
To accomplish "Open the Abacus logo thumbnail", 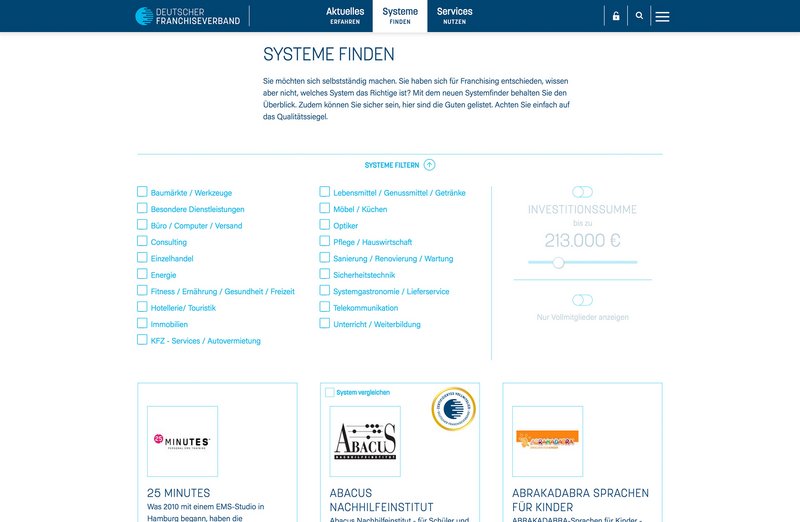I will [x=365, y=441].
